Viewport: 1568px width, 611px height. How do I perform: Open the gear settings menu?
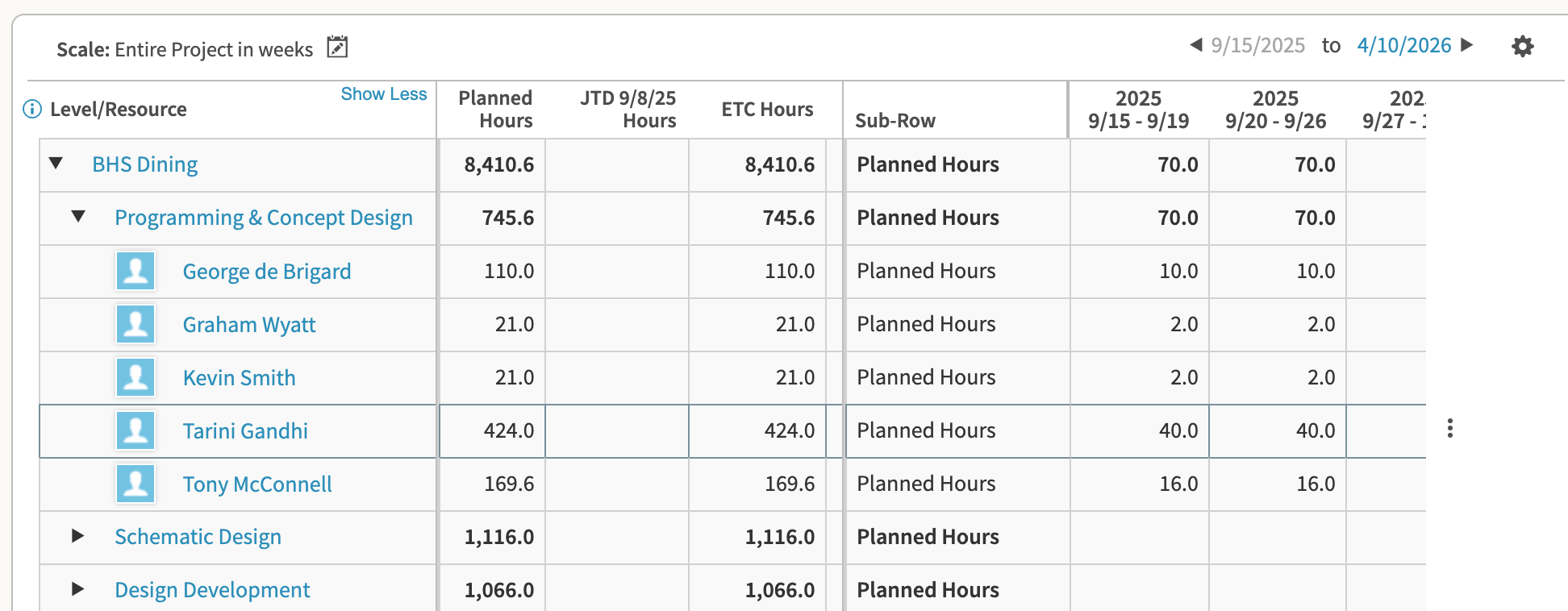1522,46
